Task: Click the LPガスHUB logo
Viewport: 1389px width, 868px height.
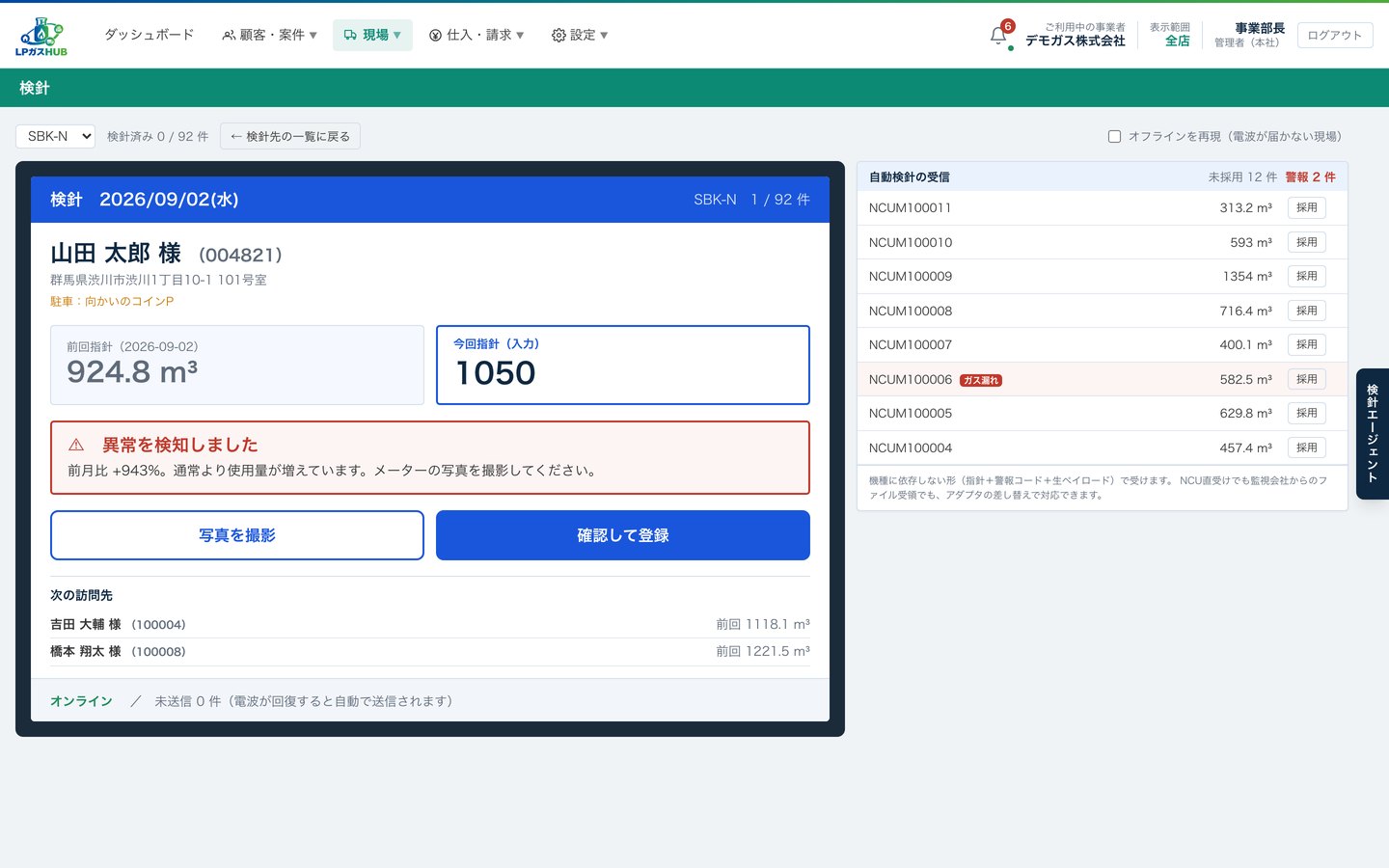Action: click(x=41, y=36)
